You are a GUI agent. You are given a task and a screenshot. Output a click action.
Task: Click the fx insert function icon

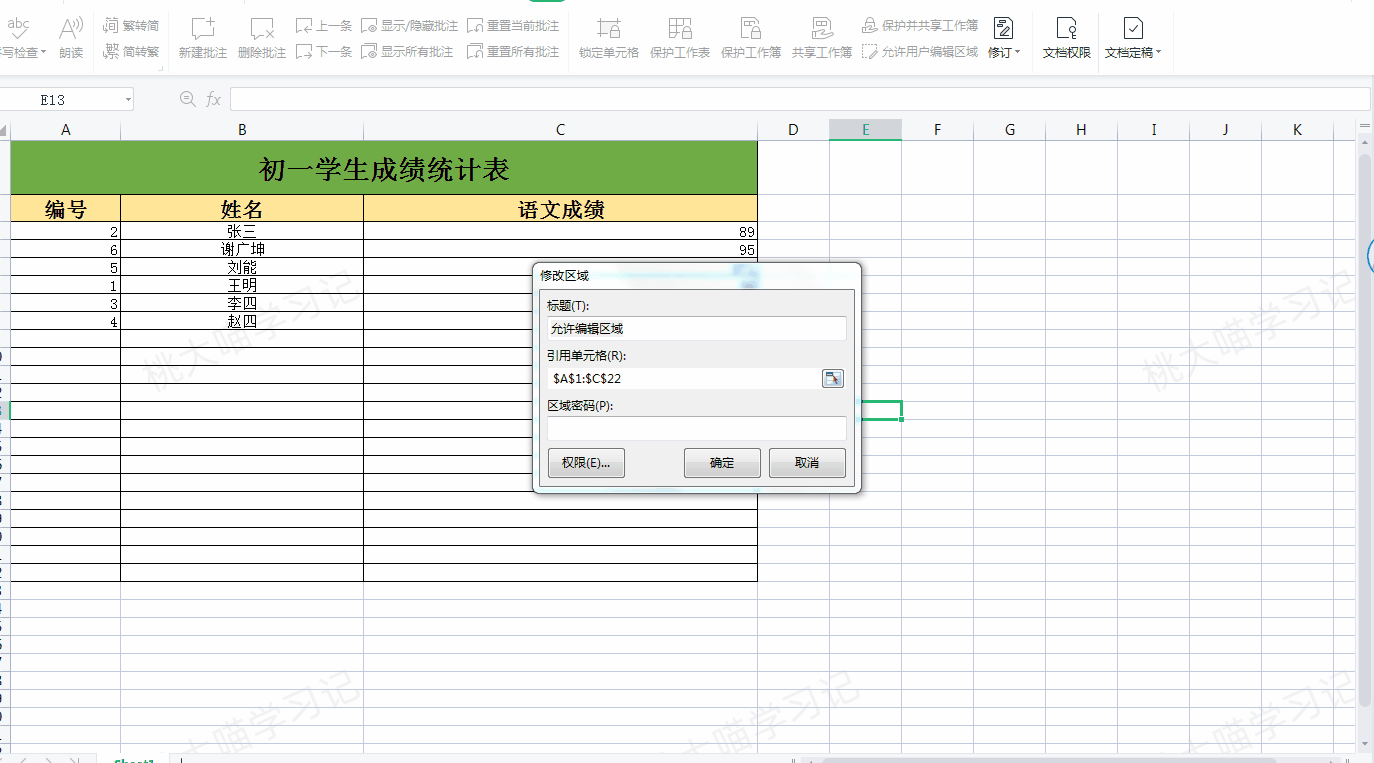(x=213, y=99)
